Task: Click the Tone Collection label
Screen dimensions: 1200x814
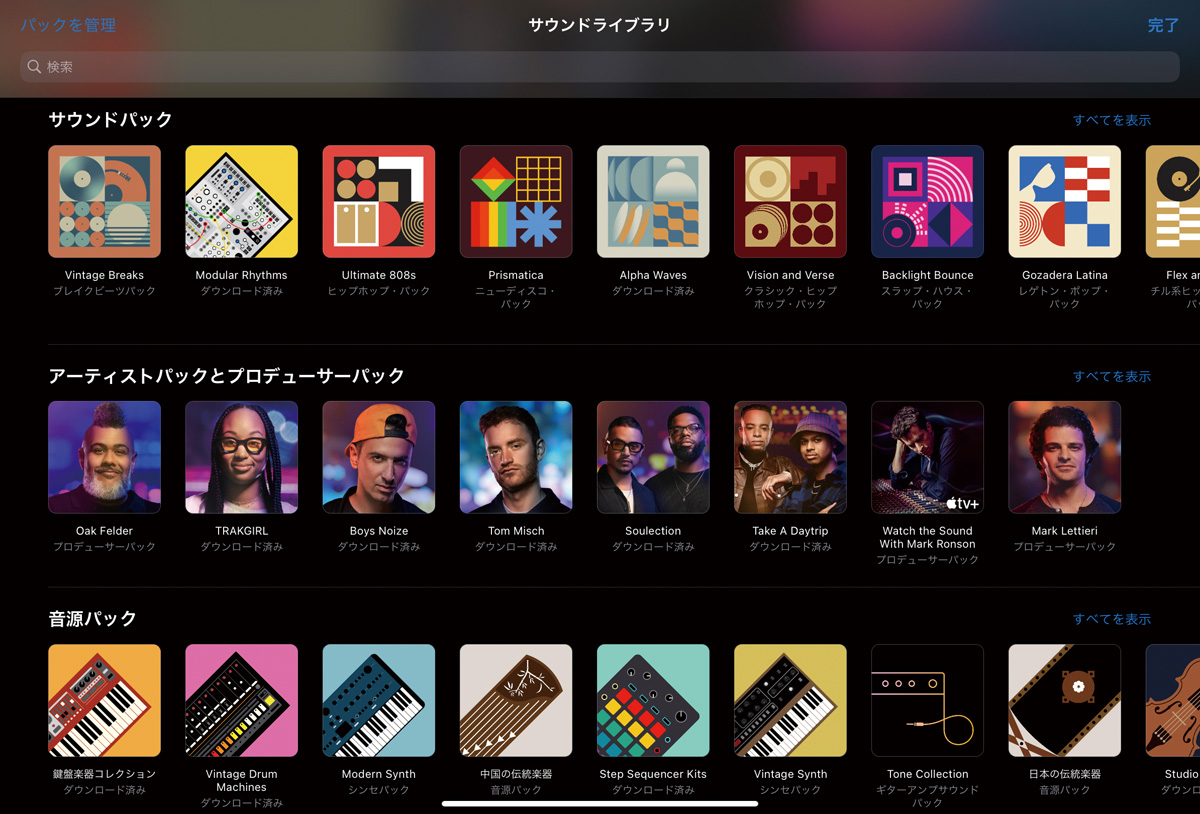Action: pyautogui.click(x=927, y=774)
